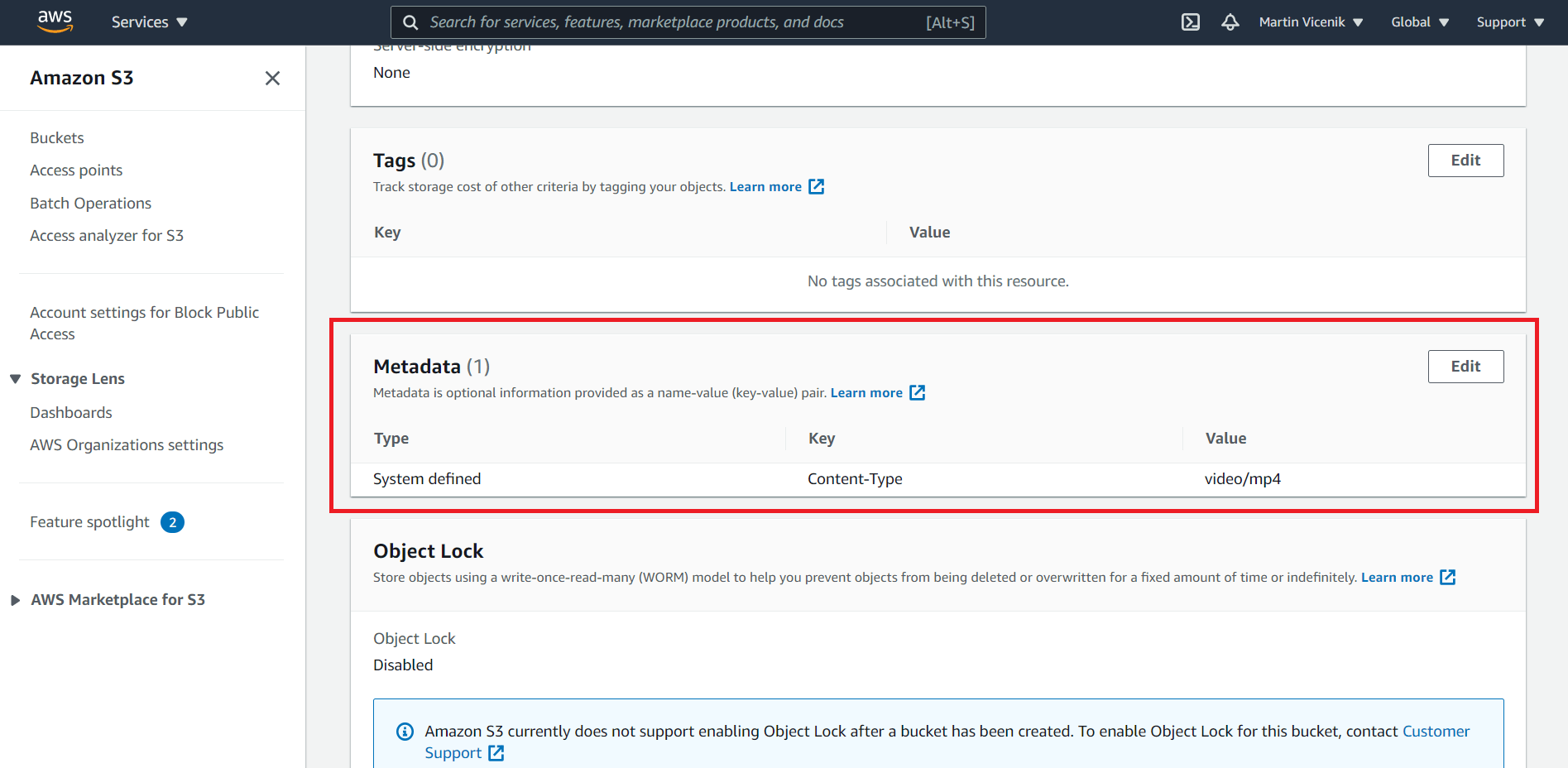
Task: Open Storage Lens Dashboards
Action: pyautogui.click(x=71, y=412)
